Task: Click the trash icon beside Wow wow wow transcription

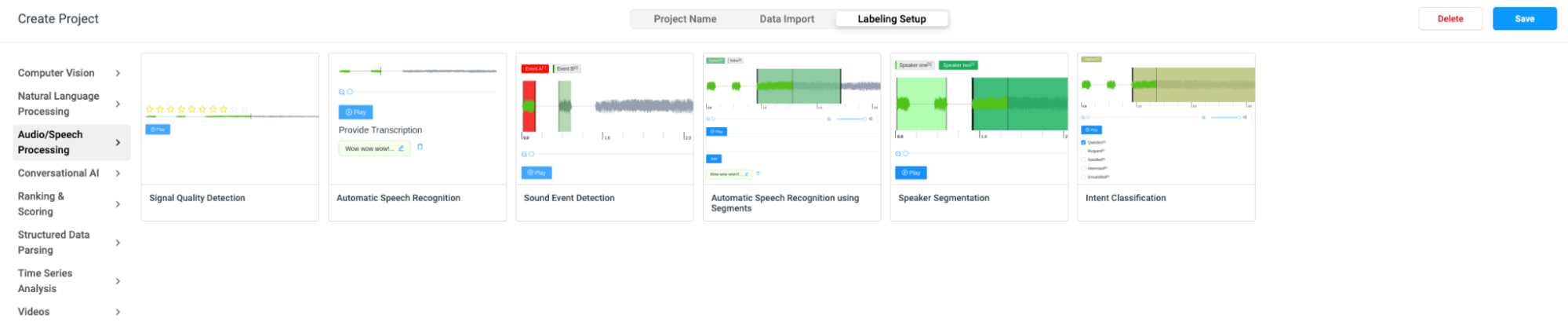Action: (x=420, y=147)
